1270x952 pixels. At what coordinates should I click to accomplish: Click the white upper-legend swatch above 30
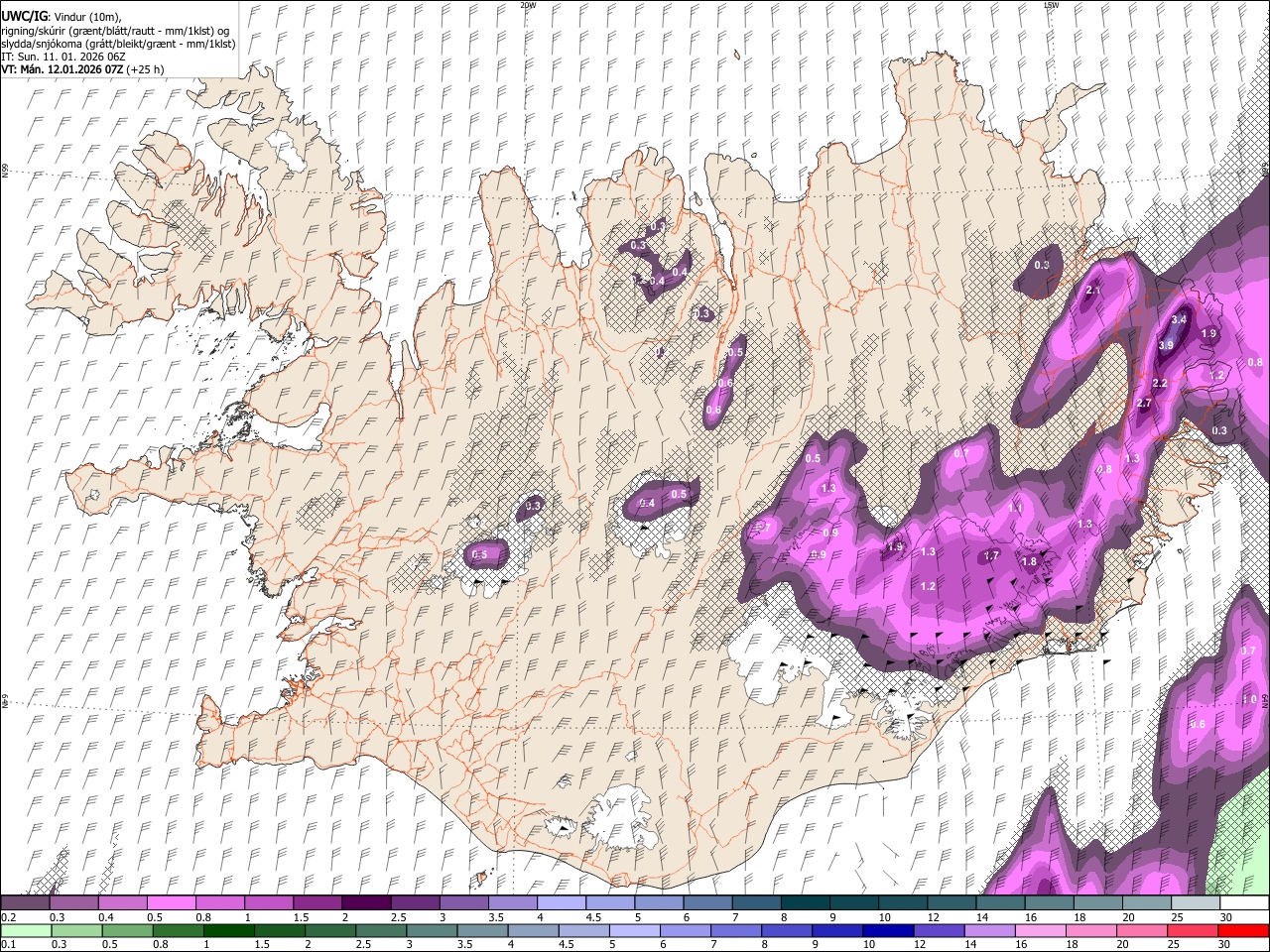(1244, 903)
